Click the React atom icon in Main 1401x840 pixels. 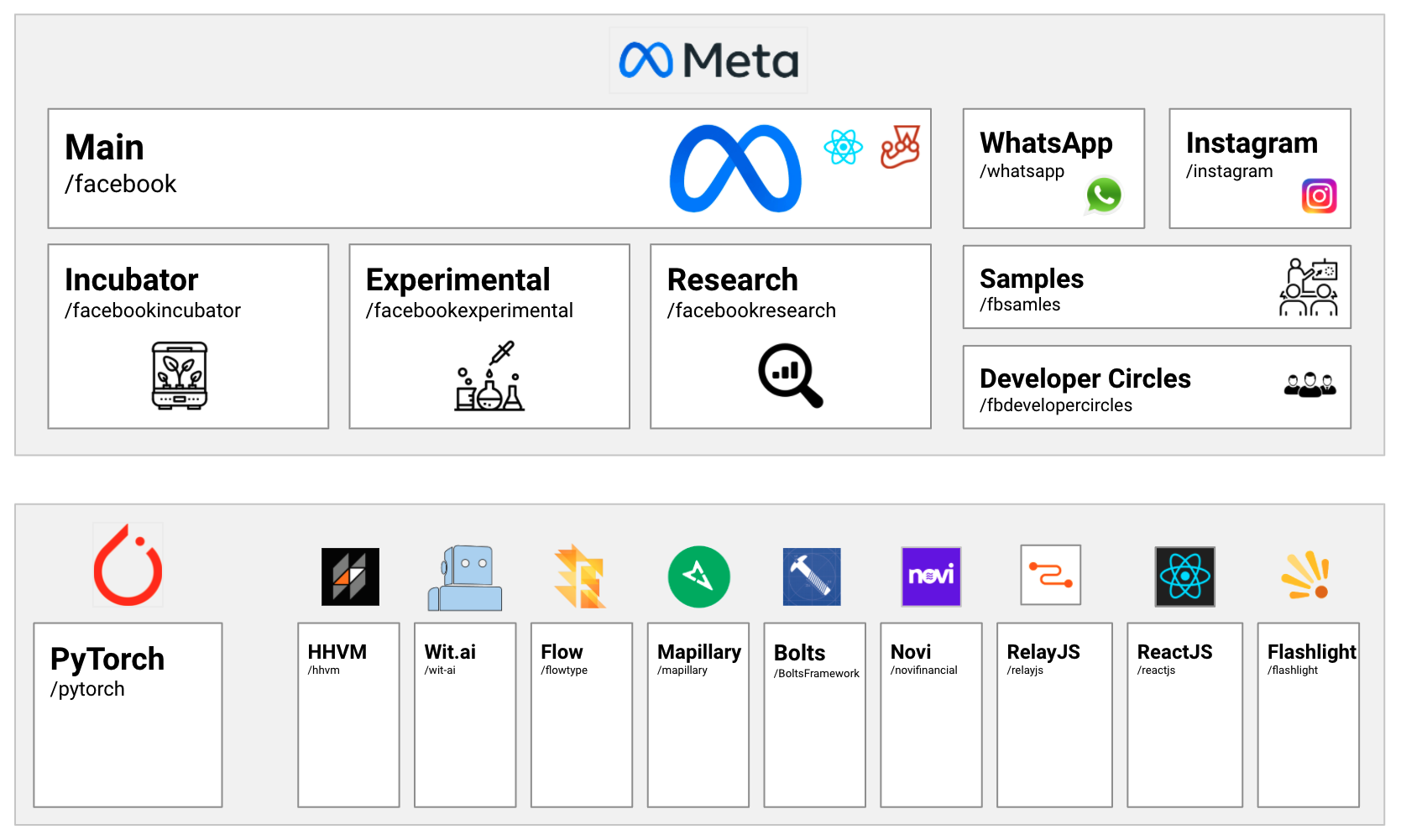tap(844, 147)
